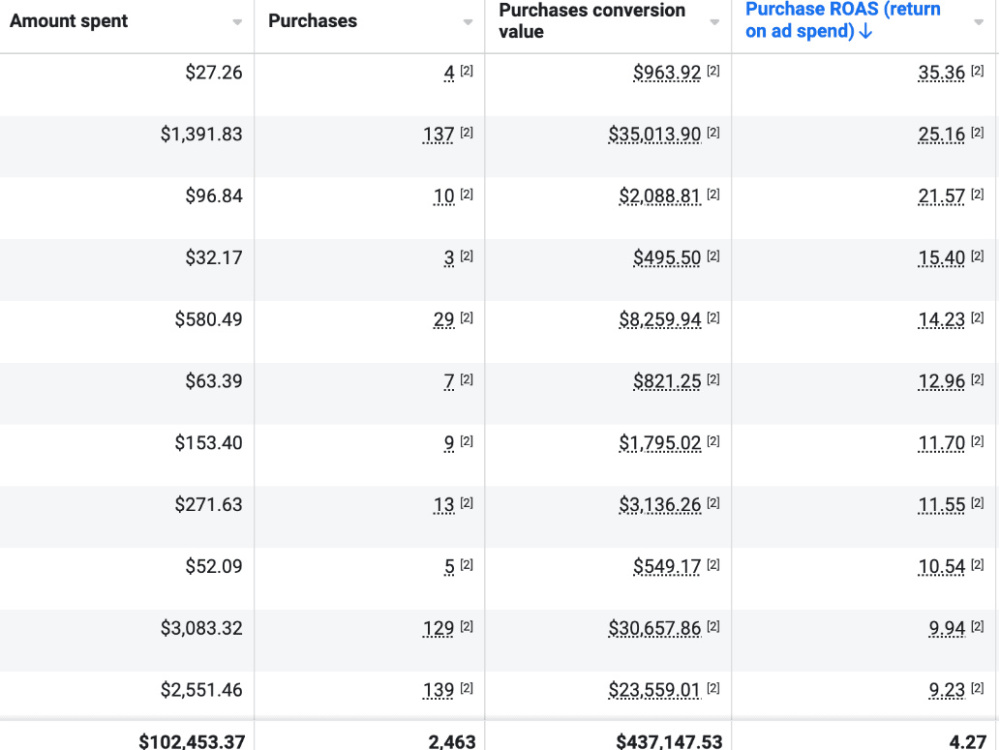Click the [2] footnote icon beside ROAS 35.36
Viewport: 1000px width, 750px height.
pos(977,71)
